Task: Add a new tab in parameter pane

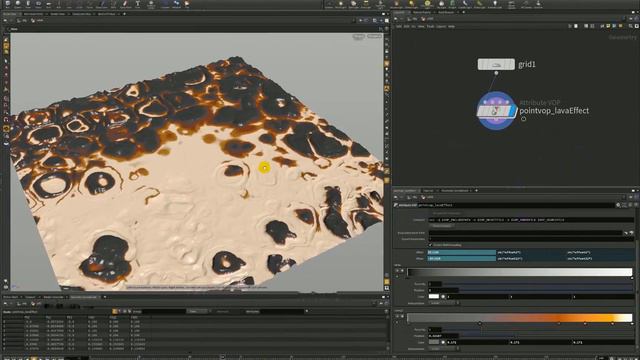Action: 476,191
